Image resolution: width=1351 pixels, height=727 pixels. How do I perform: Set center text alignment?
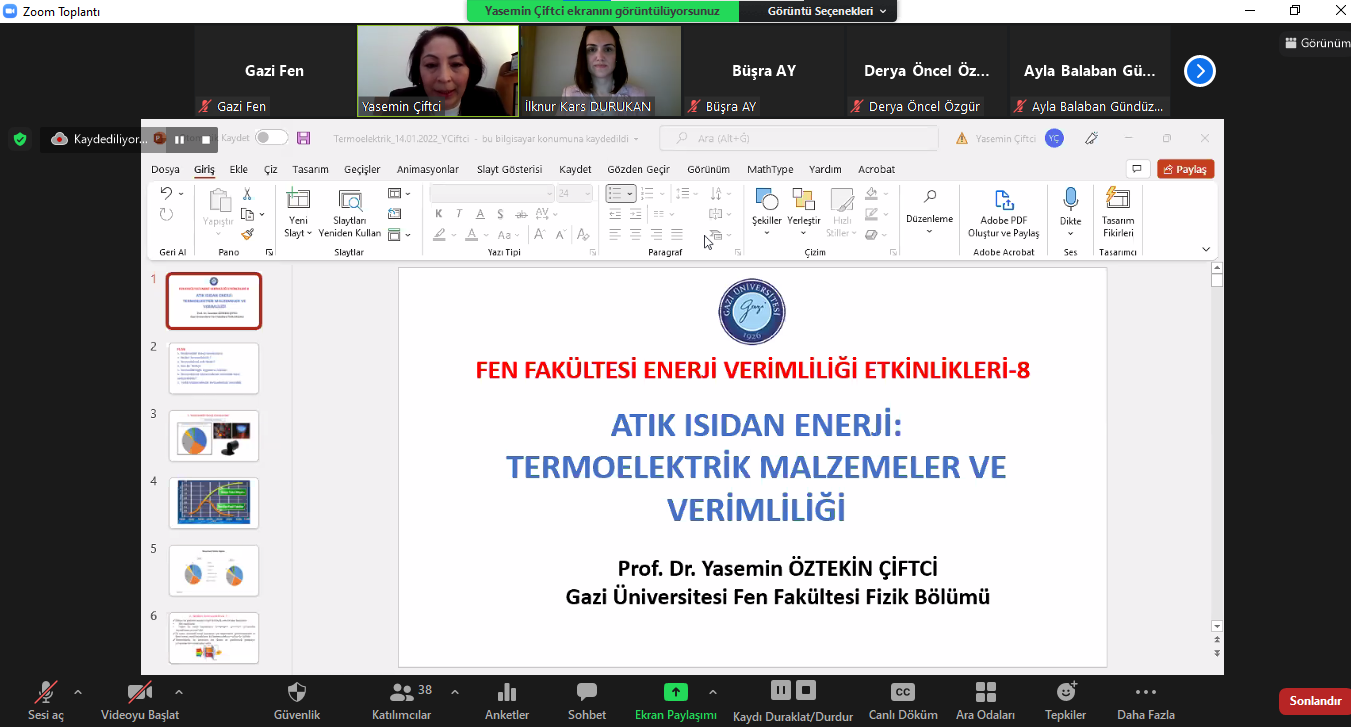[x=635, y=235]
